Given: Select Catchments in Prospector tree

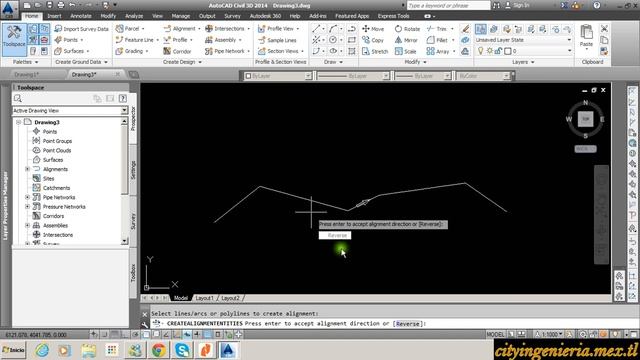Looking at the screenshot, I should (x=56, y=188).
